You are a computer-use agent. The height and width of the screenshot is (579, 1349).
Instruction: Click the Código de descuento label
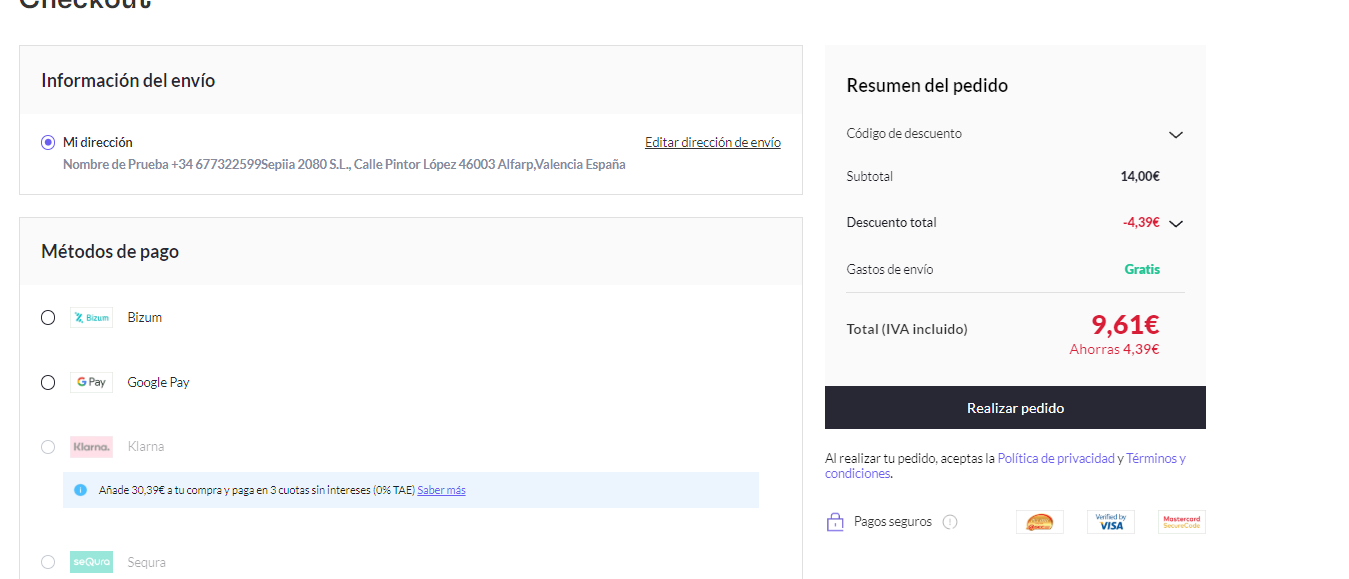click(904, 134)
